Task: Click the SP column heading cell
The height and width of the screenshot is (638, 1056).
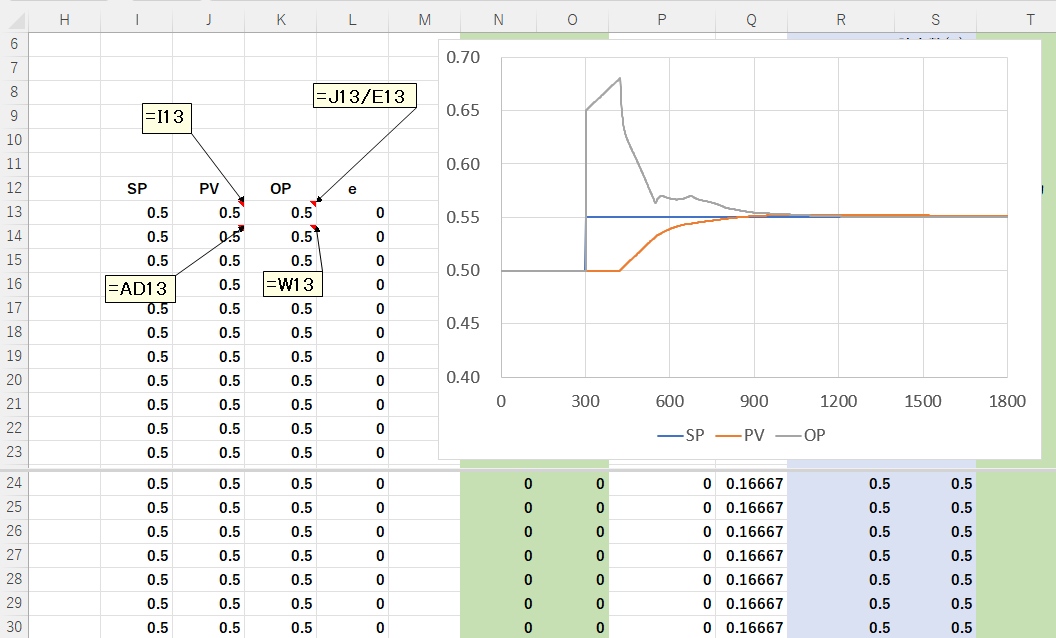Action: click(137, 188)
